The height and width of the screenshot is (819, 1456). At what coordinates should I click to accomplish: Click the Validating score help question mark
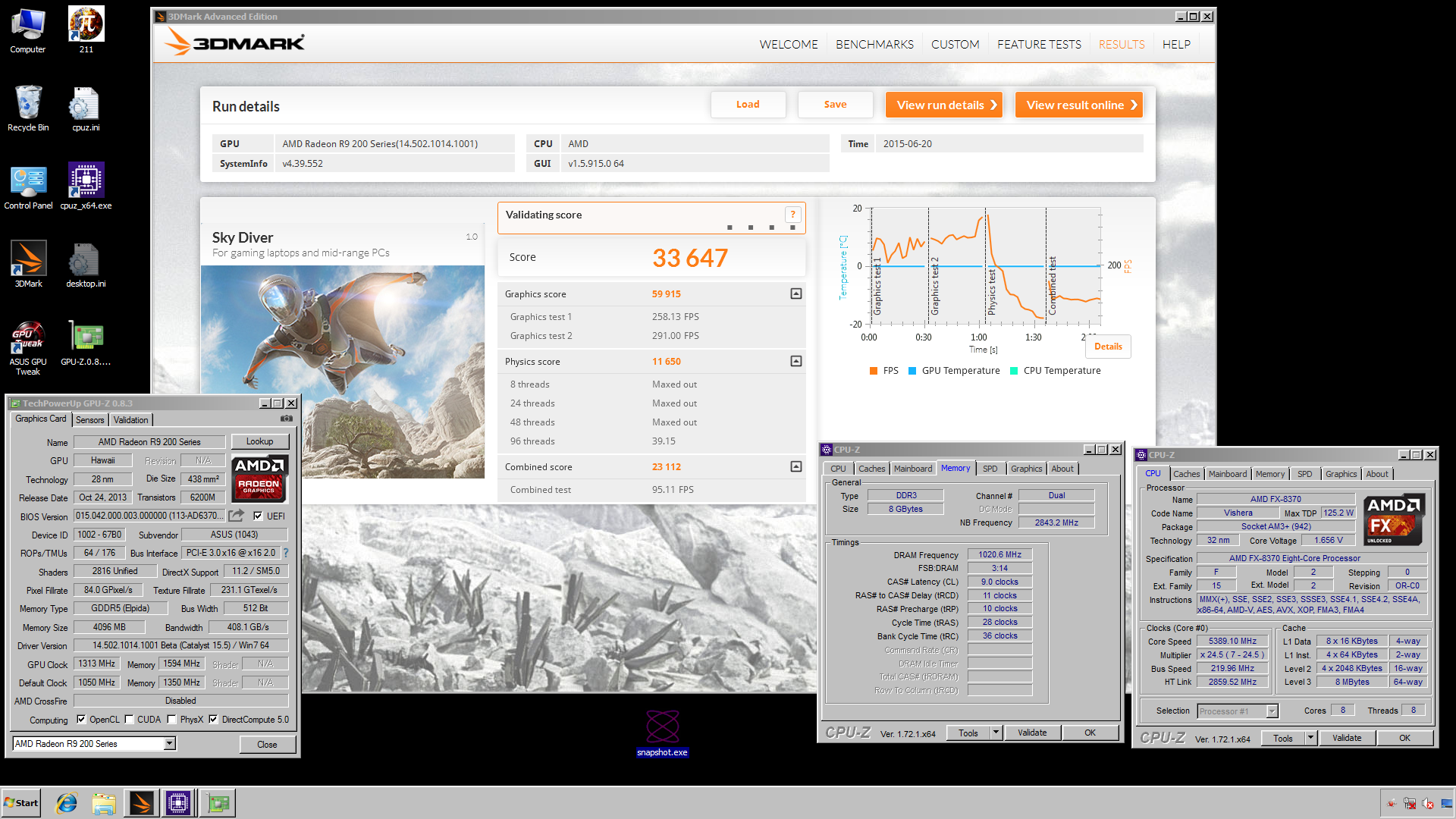(x=792, y=215)
